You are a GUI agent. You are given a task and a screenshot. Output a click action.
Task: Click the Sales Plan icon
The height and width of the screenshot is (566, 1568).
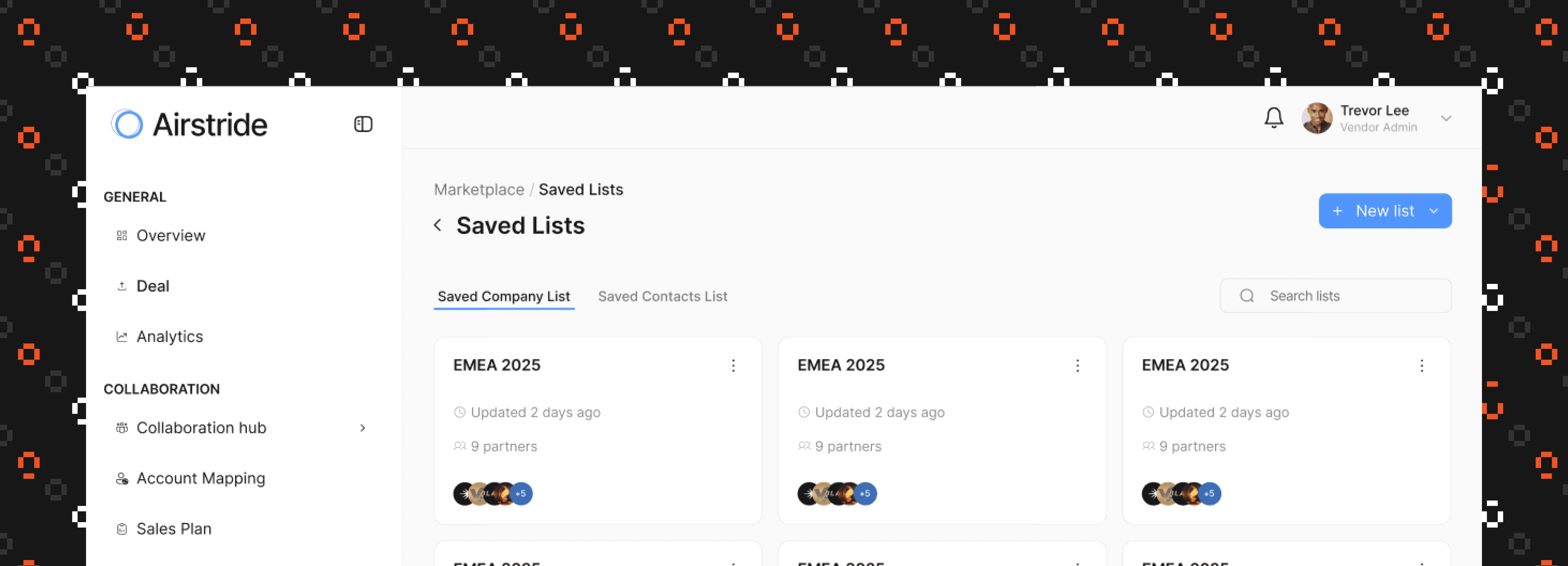pos(122,528)
